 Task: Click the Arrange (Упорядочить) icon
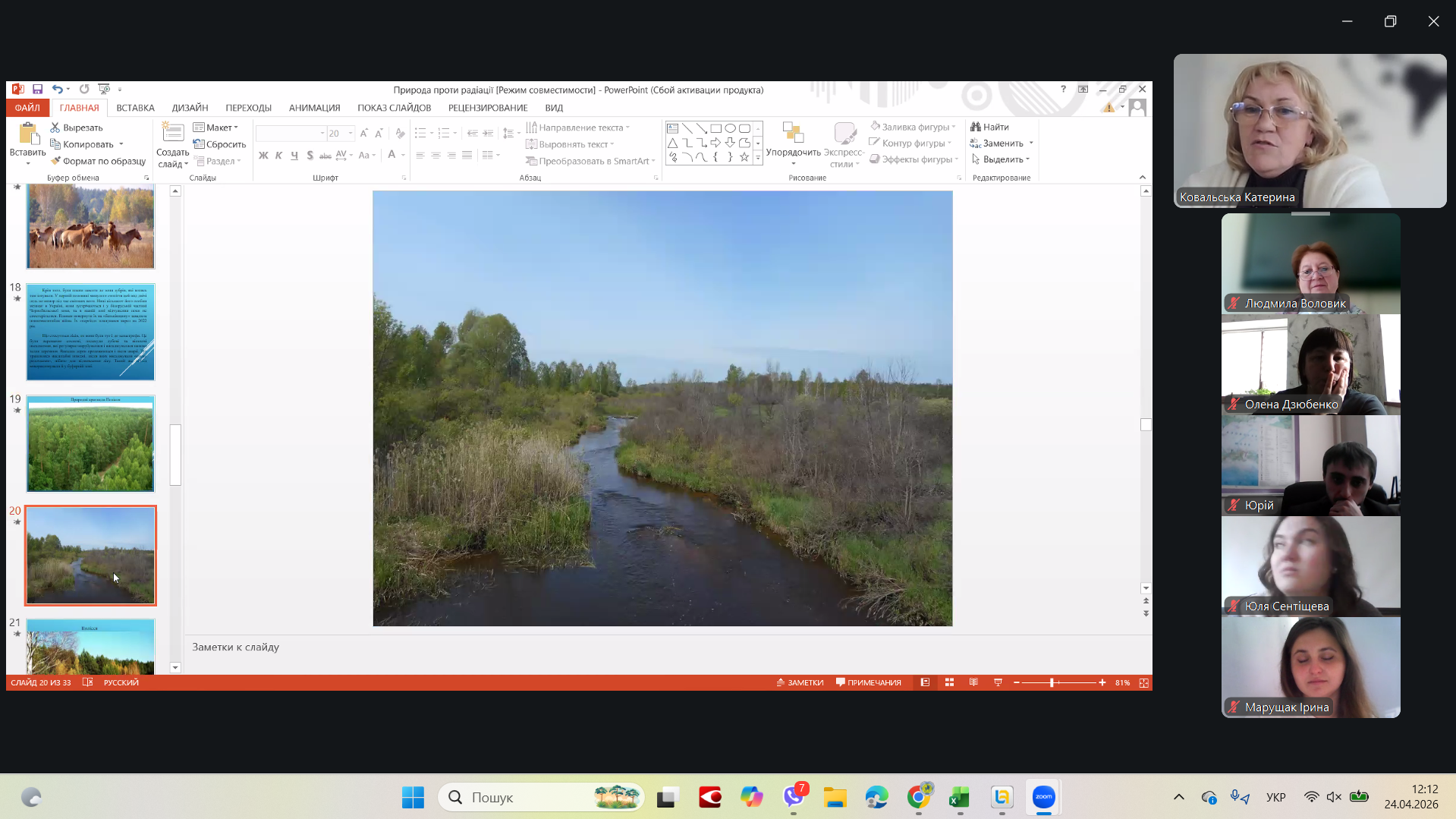pos(793,134)
